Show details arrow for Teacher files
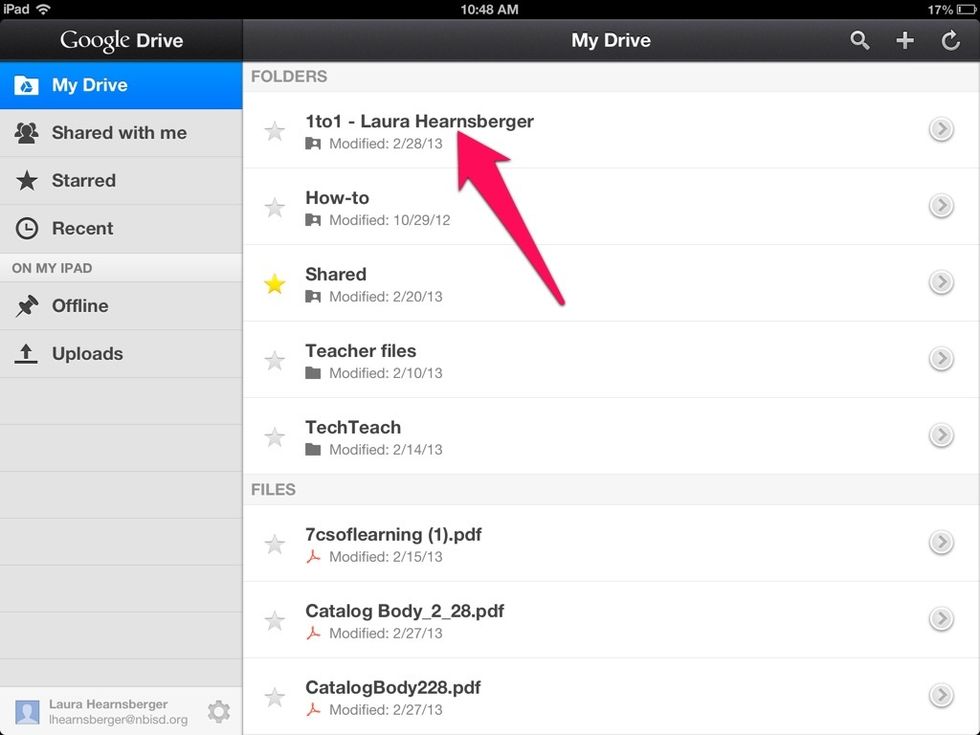Viewport: 980px width, 735px height. [940, 359]
